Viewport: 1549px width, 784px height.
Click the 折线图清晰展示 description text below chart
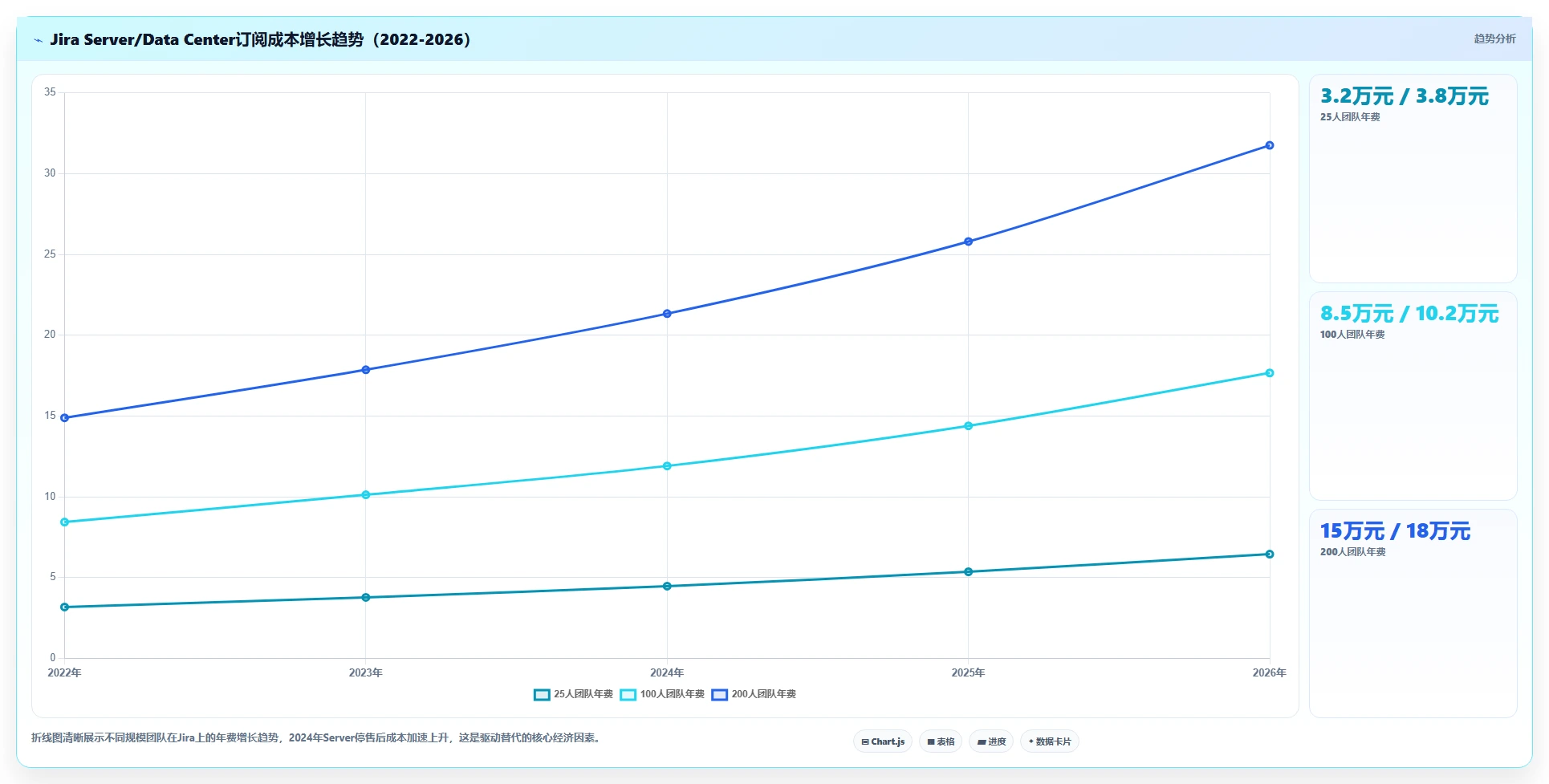tap(317, 738)
